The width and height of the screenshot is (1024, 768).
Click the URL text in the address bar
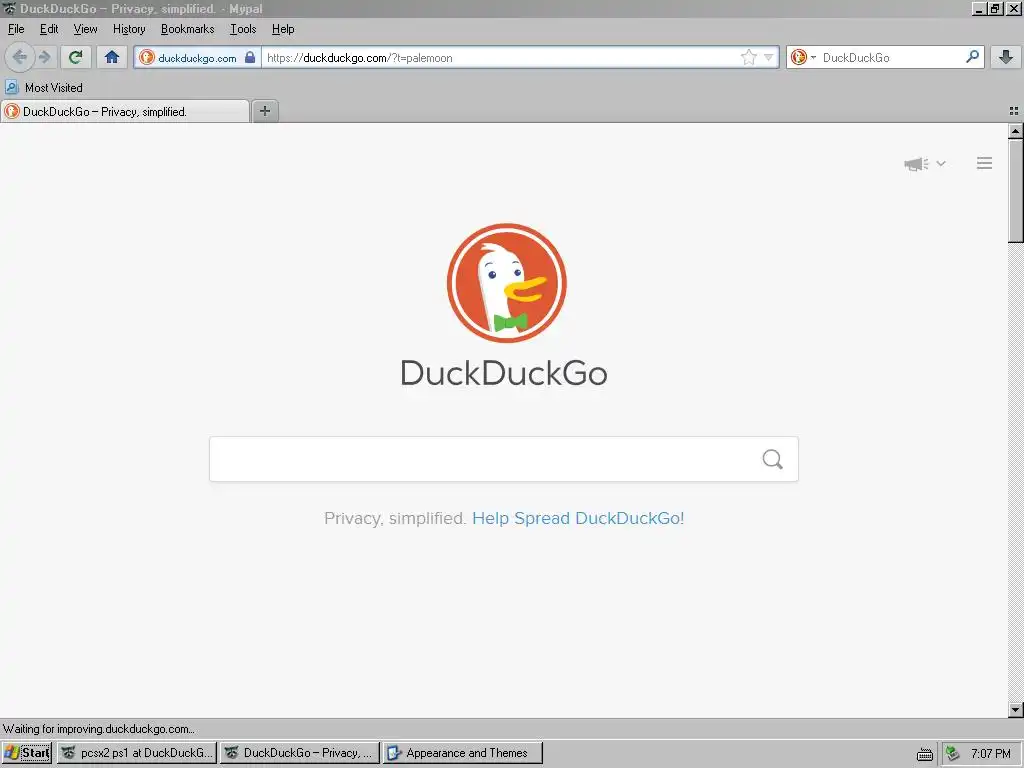tap(359, 57)
